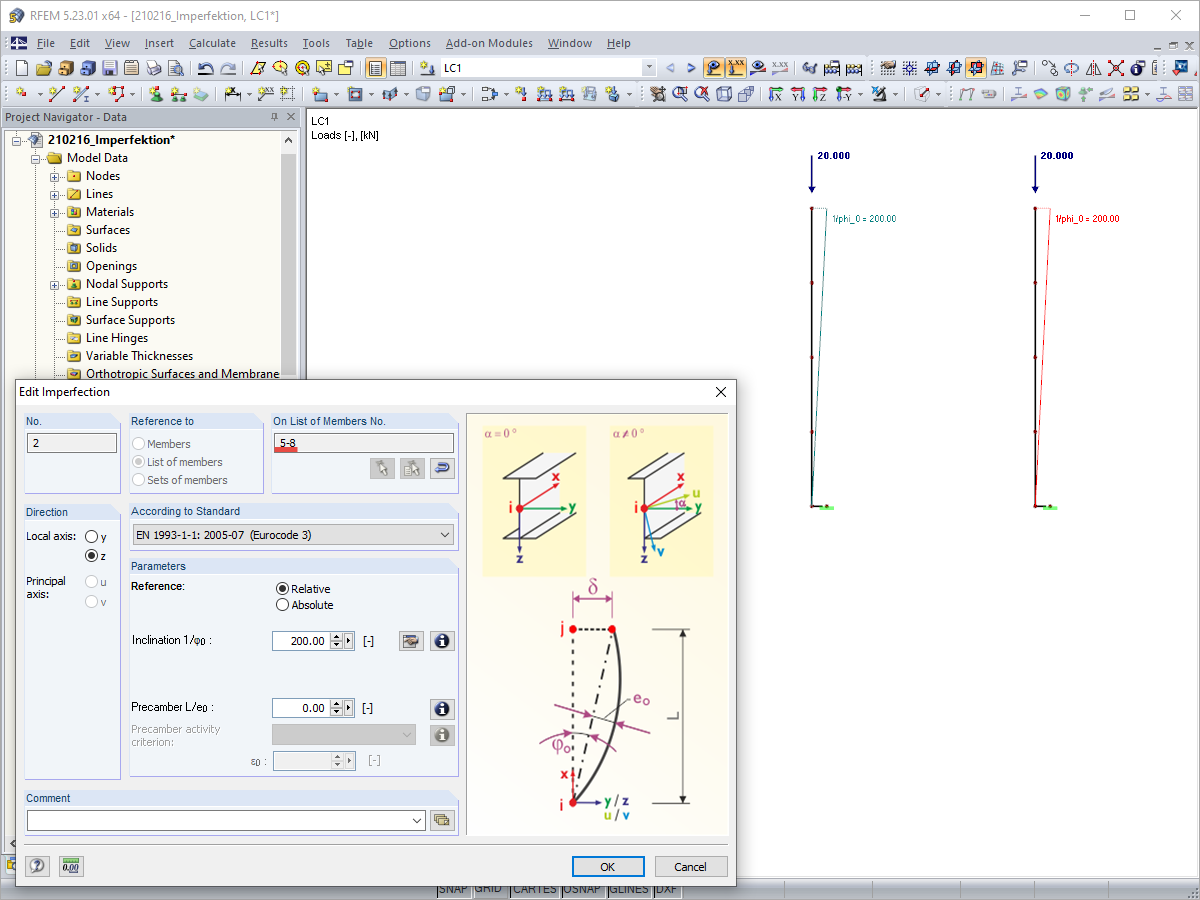Viewport: 1200px width, 900px height.
Task: Go to the previous load case arrow
Action: (669, 68)
